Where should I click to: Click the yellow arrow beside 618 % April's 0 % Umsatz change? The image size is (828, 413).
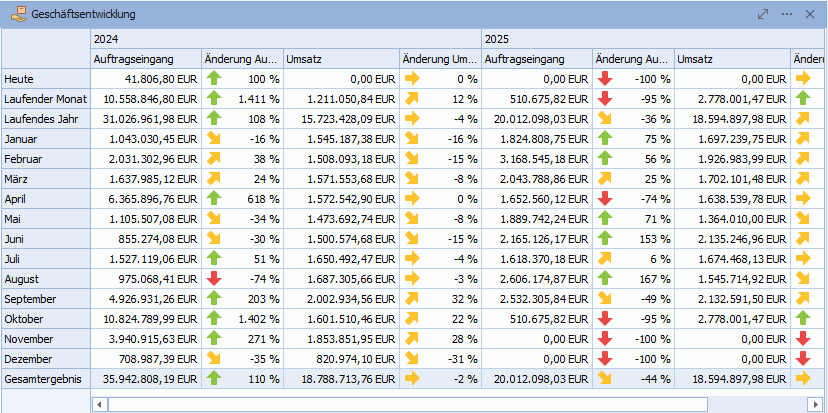click(411, 198)
